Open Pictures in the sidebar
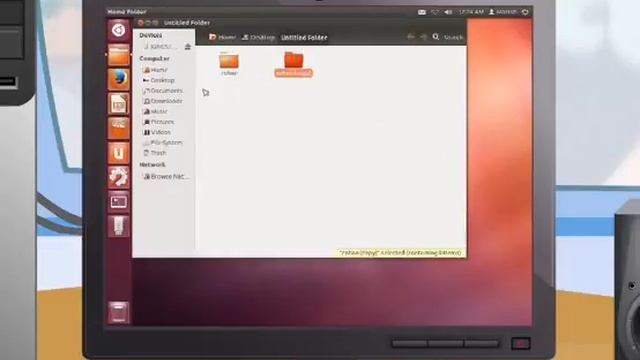Image resolution: width=640 pixels, height=360 pixels. pos(159,122)
